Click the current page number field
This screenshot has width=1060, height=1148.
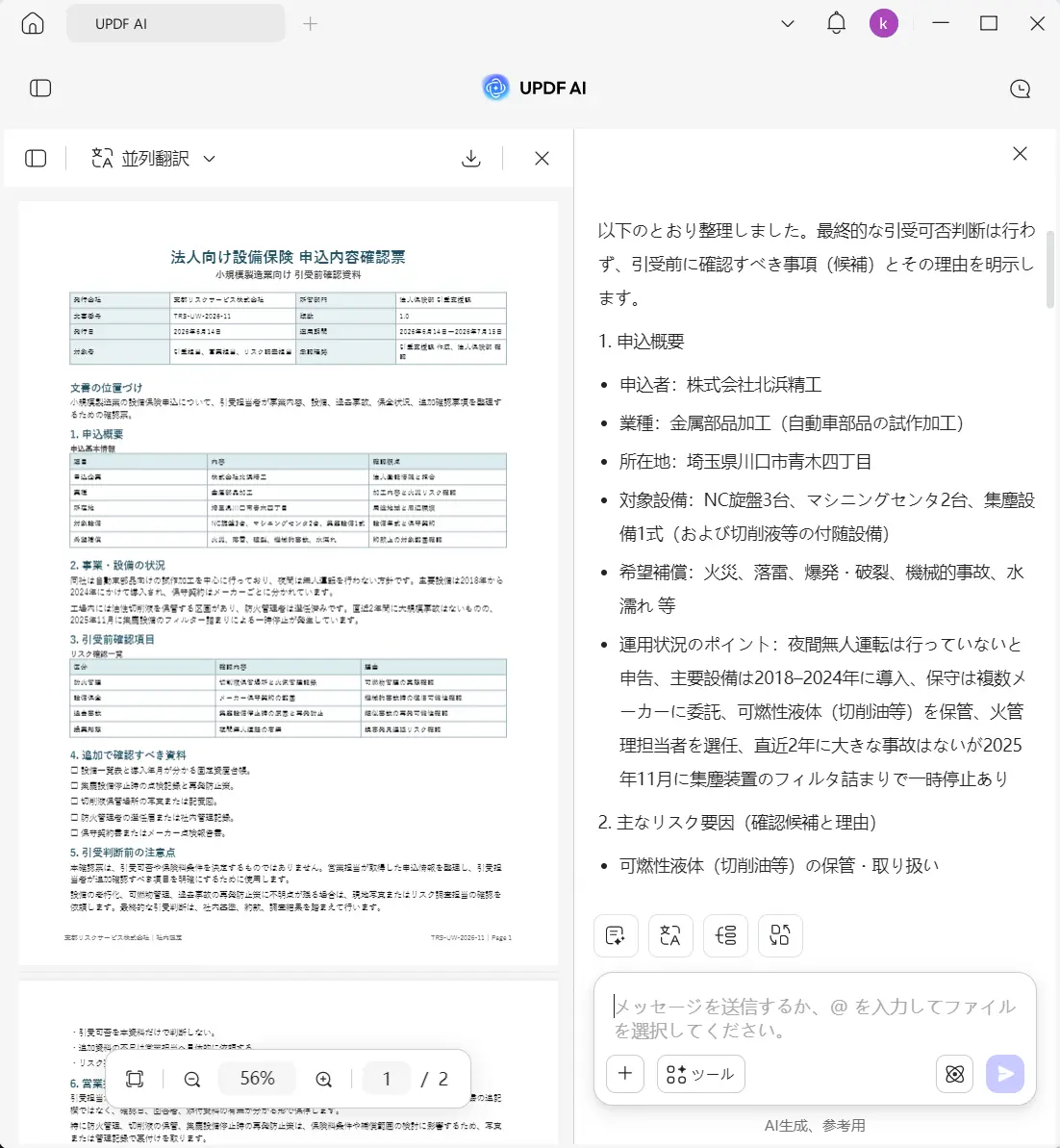pyautogui.click(x=387, y=1079)
